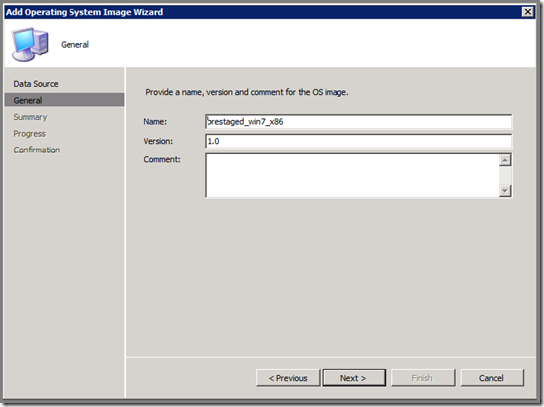Cancel the Add Operating System Image Wizard

[492, 378]
